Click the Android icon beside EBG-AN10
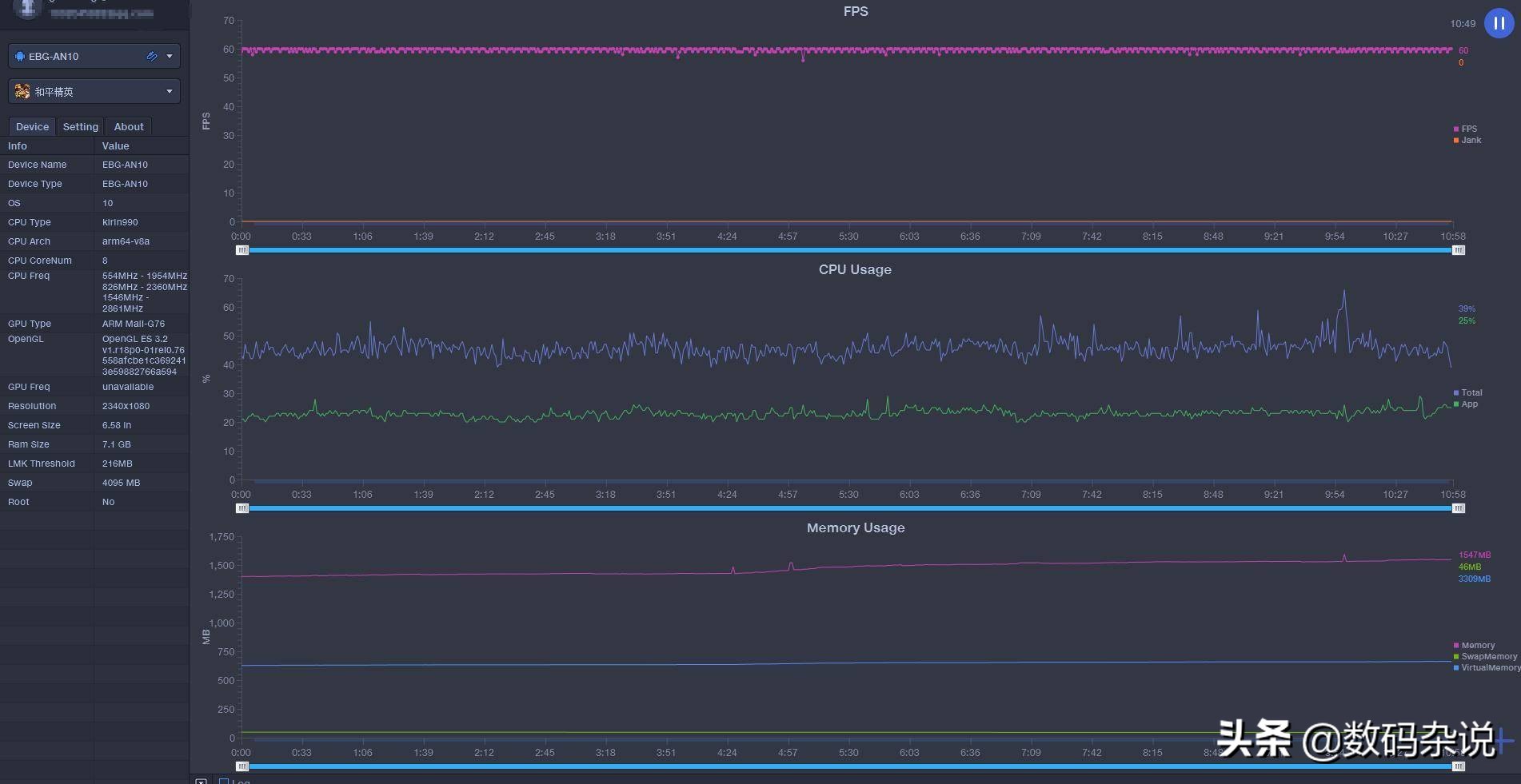 click(x=20, y=57)
